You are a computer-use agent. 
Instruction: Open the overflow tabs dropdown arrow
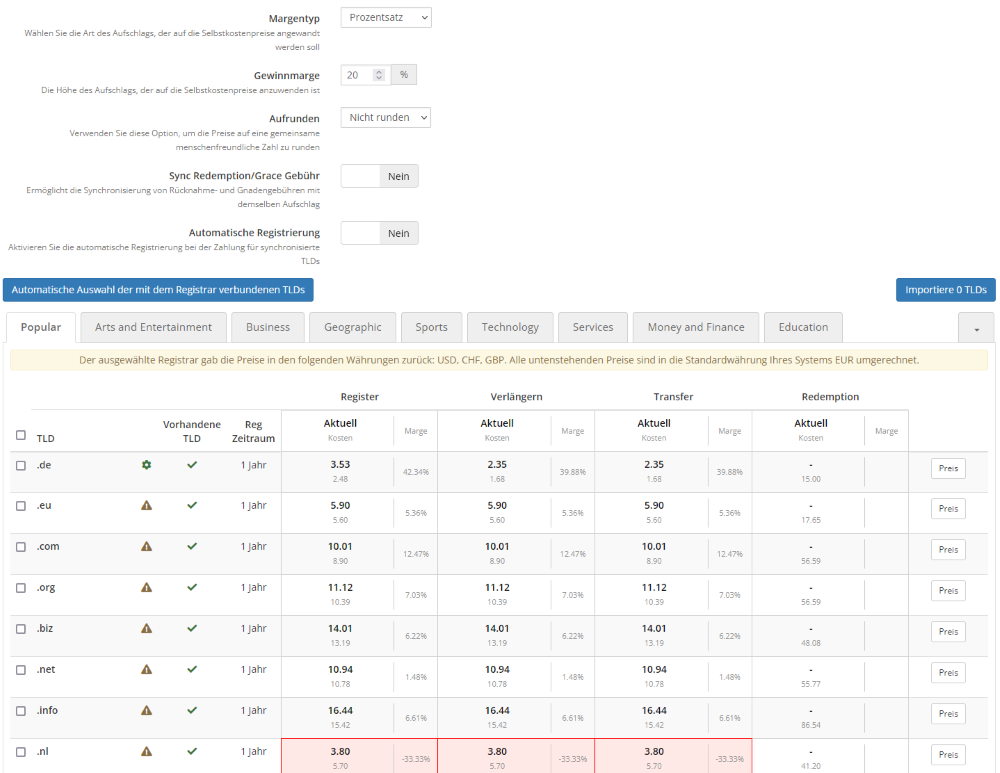coord(976,328)
